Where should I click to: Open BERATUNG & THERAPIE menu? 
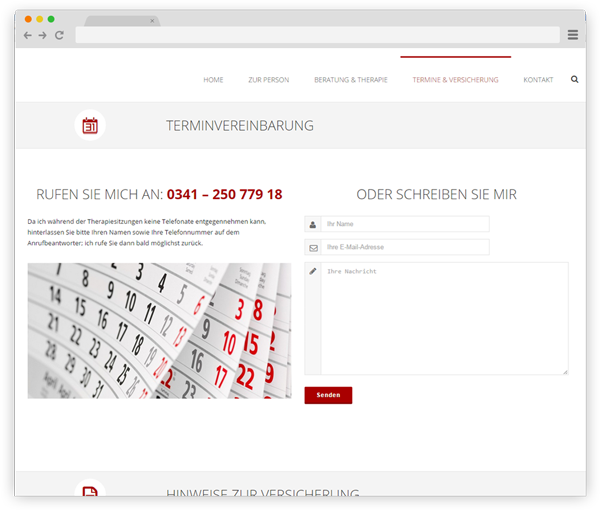pos(351,80)
